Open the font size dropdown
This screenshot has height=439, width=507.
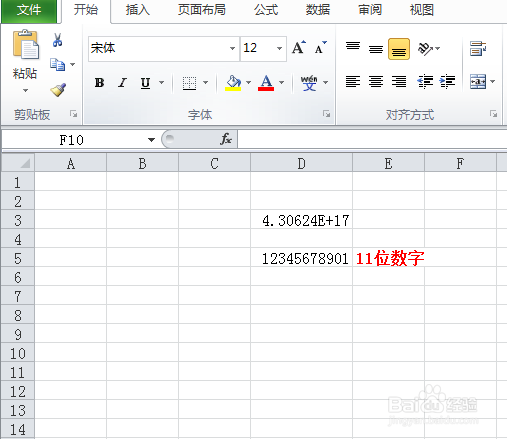point(279,48)
